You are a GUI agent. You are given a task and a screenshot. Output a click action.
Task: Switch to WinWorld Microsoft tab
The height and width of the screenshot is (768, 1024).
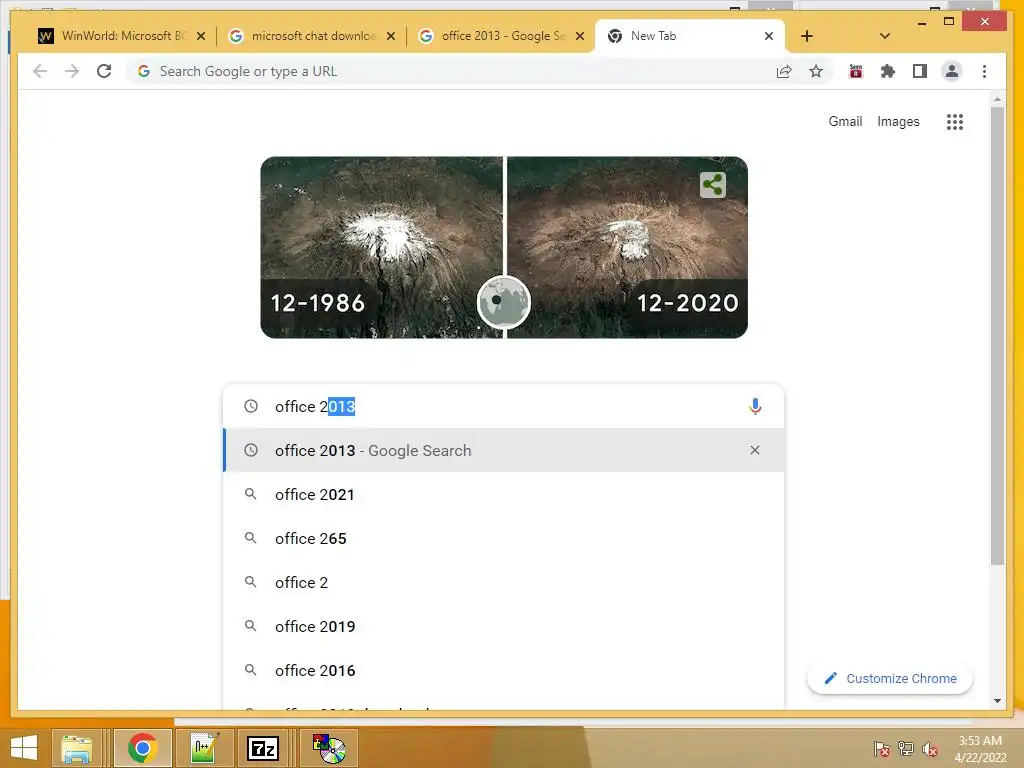pos(121,36)
